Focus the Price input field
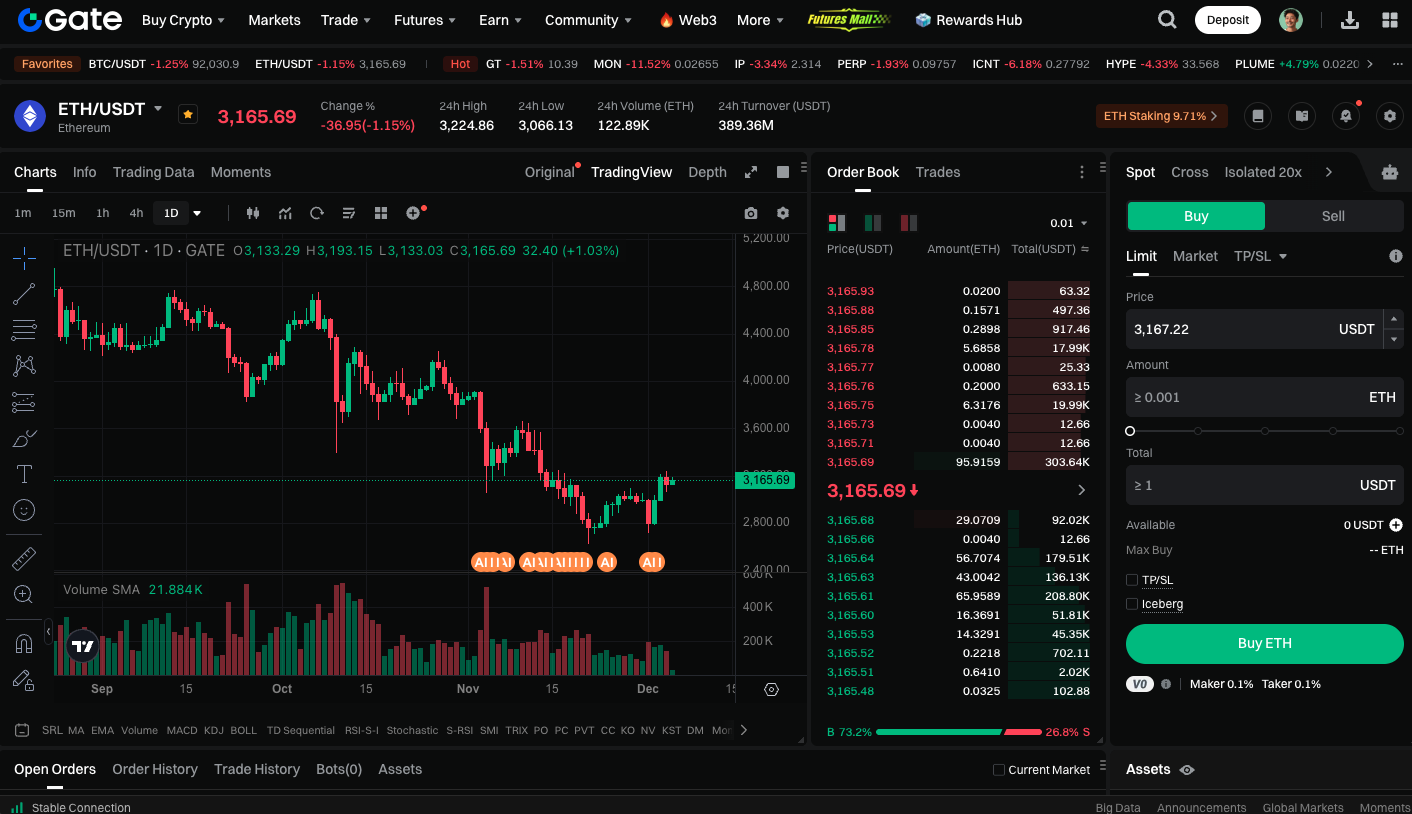The image size is (1412, 814). (x=1255, y=329)
